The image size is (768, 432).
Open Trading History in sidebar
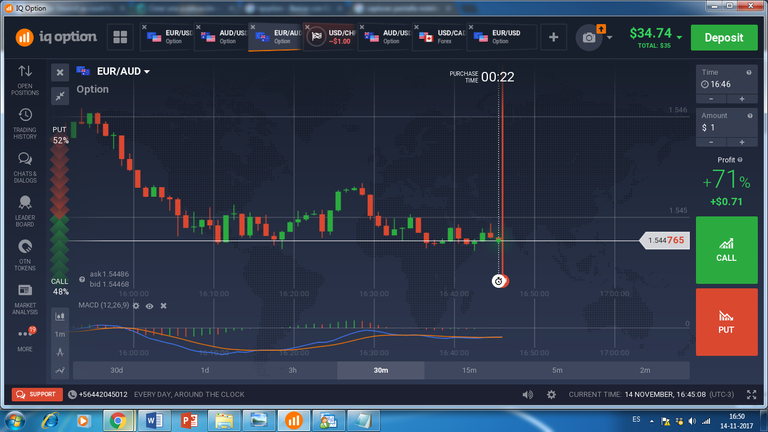(25, 124)
